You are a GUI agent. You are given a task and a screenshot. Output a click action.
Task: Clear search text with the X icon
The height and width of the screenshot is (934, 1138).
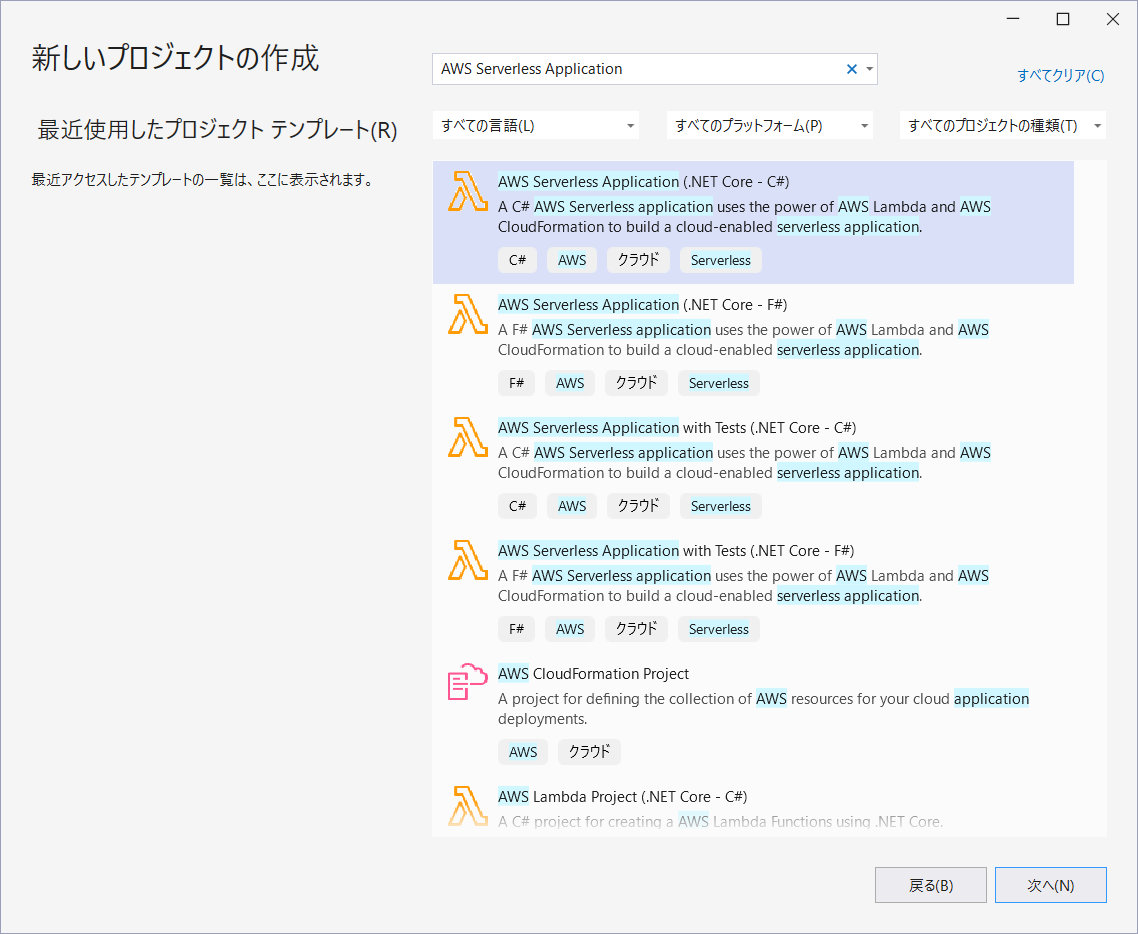coord(851,69)
